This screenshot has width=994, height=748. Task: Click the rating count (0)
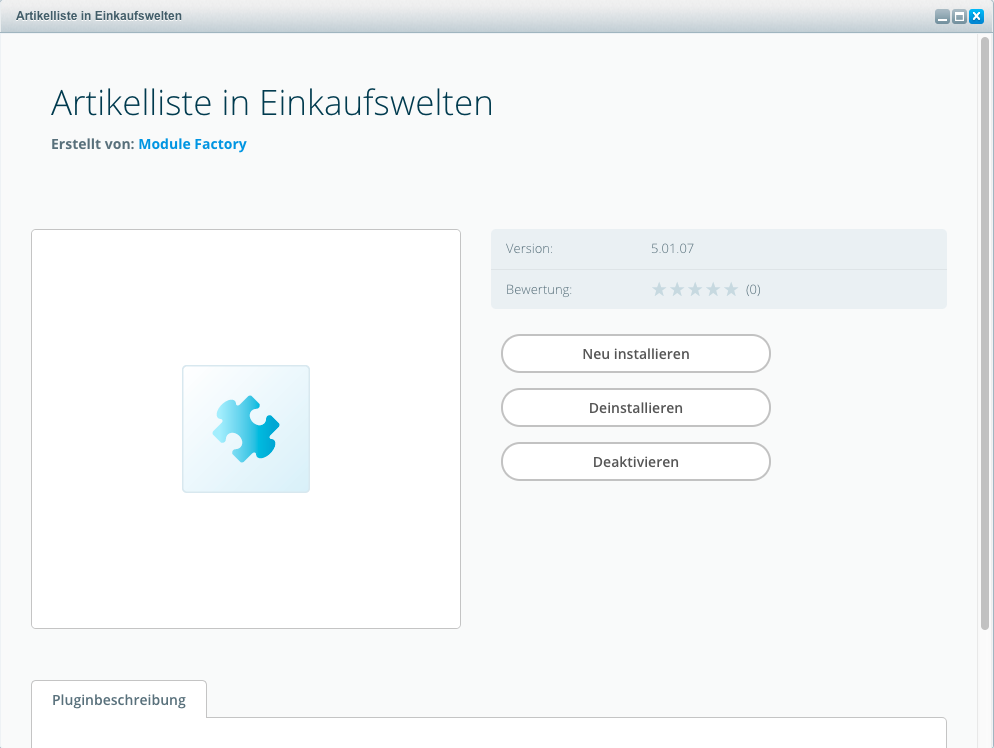point(753,290)
